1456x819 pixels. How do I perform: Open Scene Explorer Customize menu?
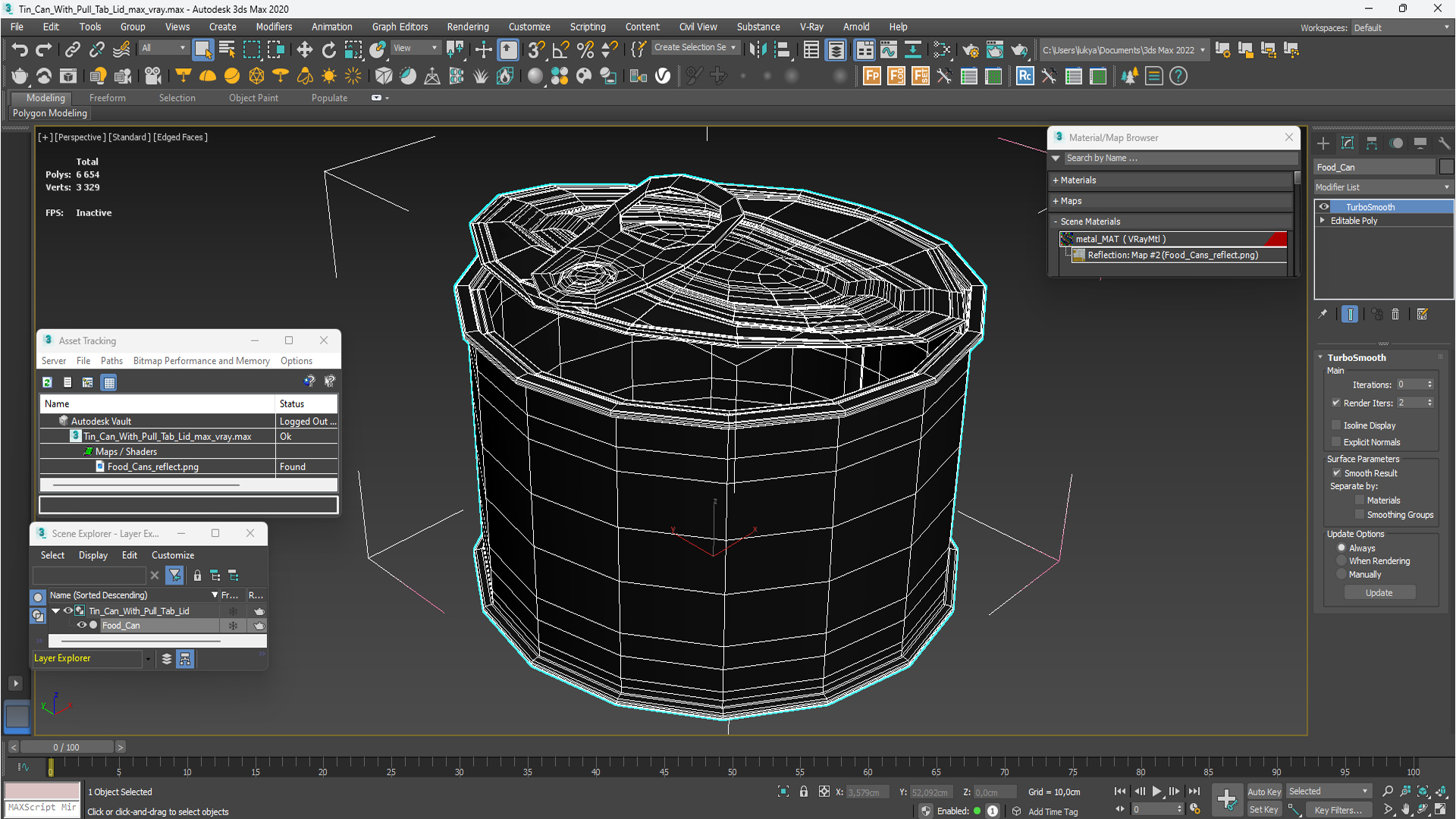pyautogui.click(x=173, y=555)
